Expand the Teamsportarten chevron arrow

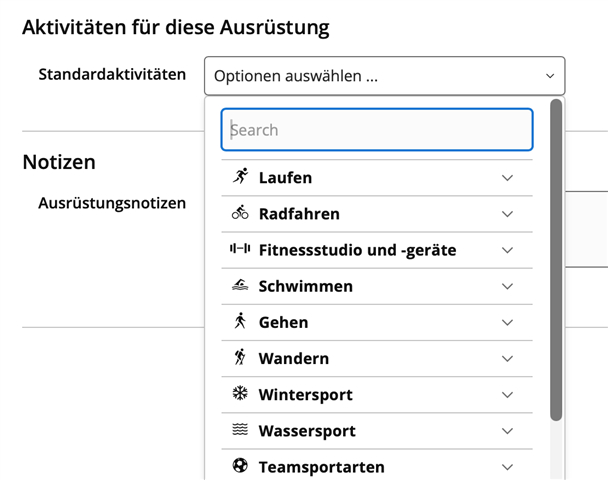pos(507,467)
